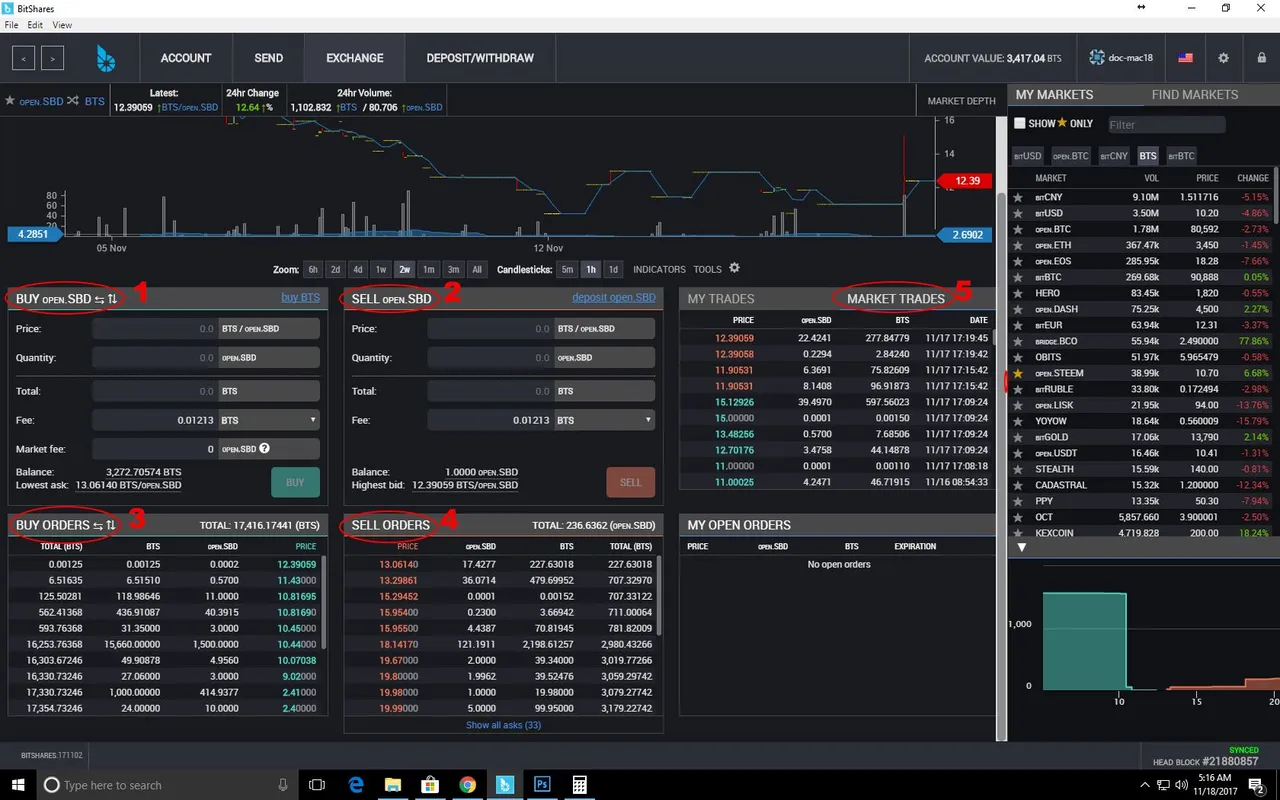Click vertical swap arrows in BUY open.SBD header
The width and height of the screenshot is (1280, 800).
[x=112, y=299]
